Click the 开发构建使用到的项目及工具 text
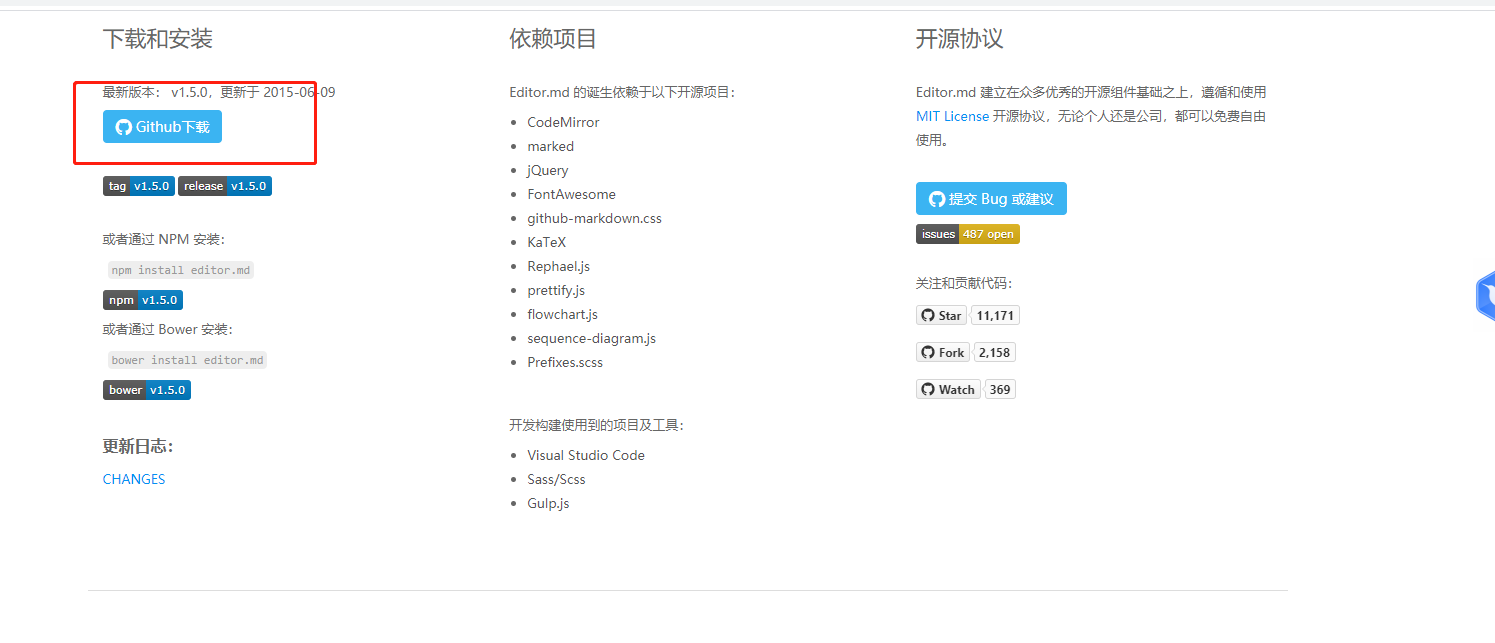The height and width of the screenshot is (643, 1495). click(596, 425)
